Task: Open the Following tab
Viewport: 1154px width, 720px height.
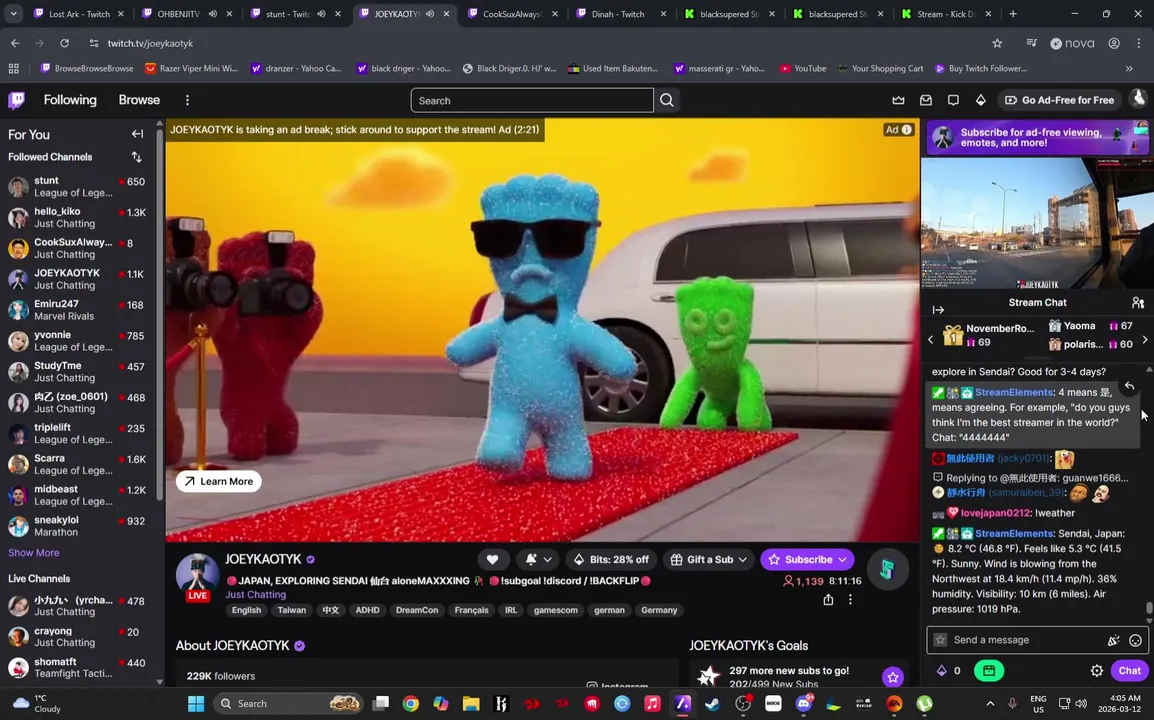Action: point(70,100)
